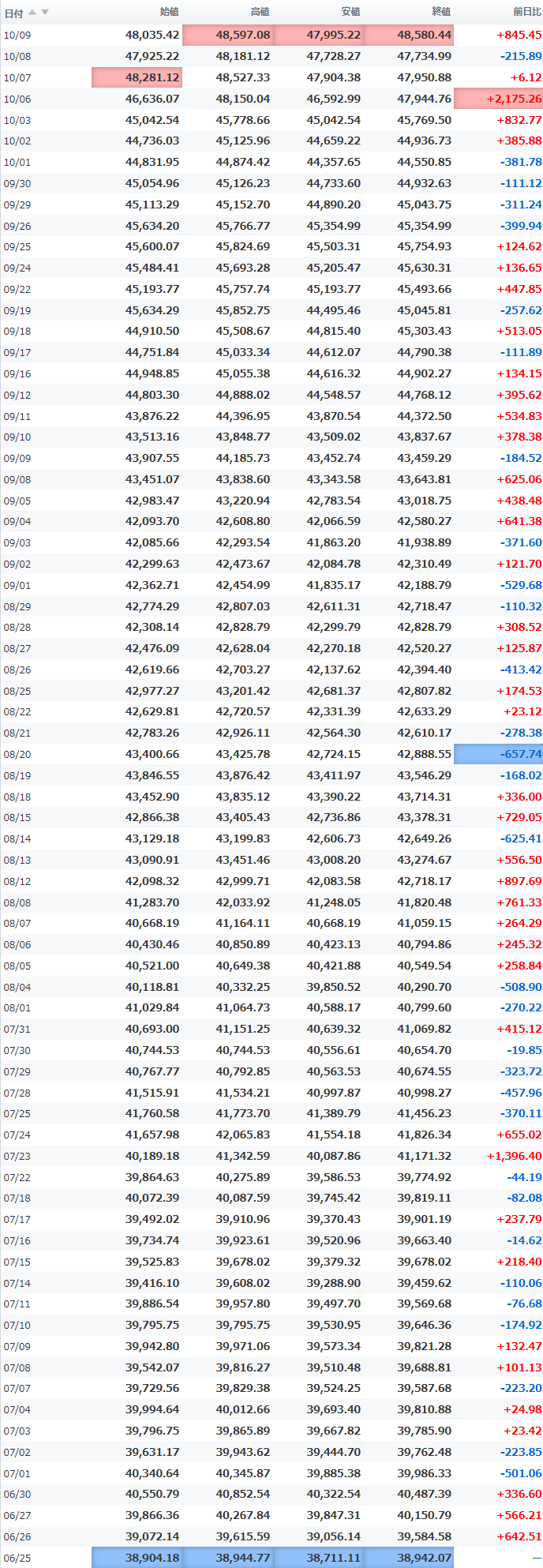Click change value -381.78
This screenshot has width=543, height=1568.
[x=521, y=162]
